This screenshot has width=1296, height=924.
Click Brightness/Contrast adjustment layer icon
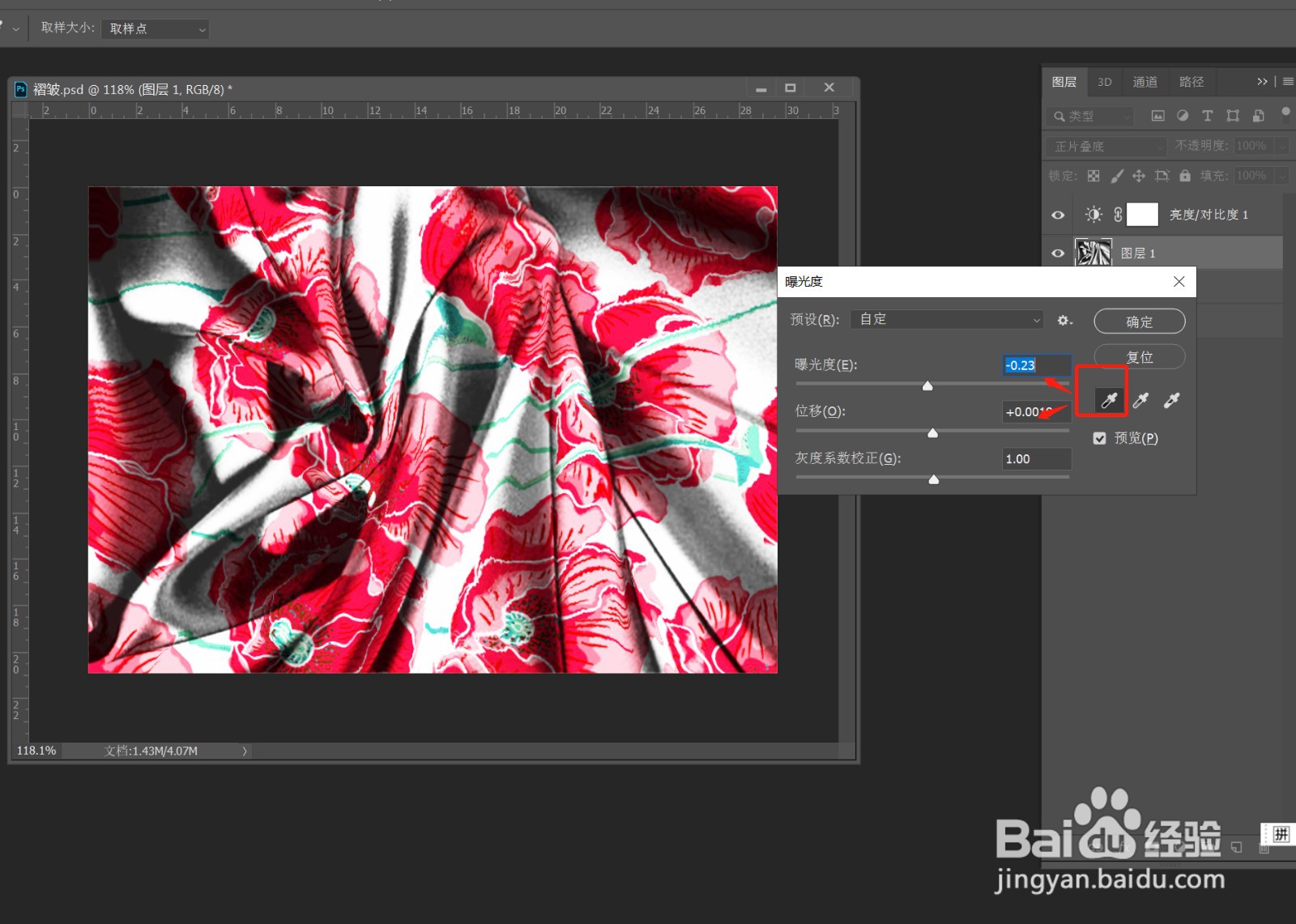tap(1093, 215)
